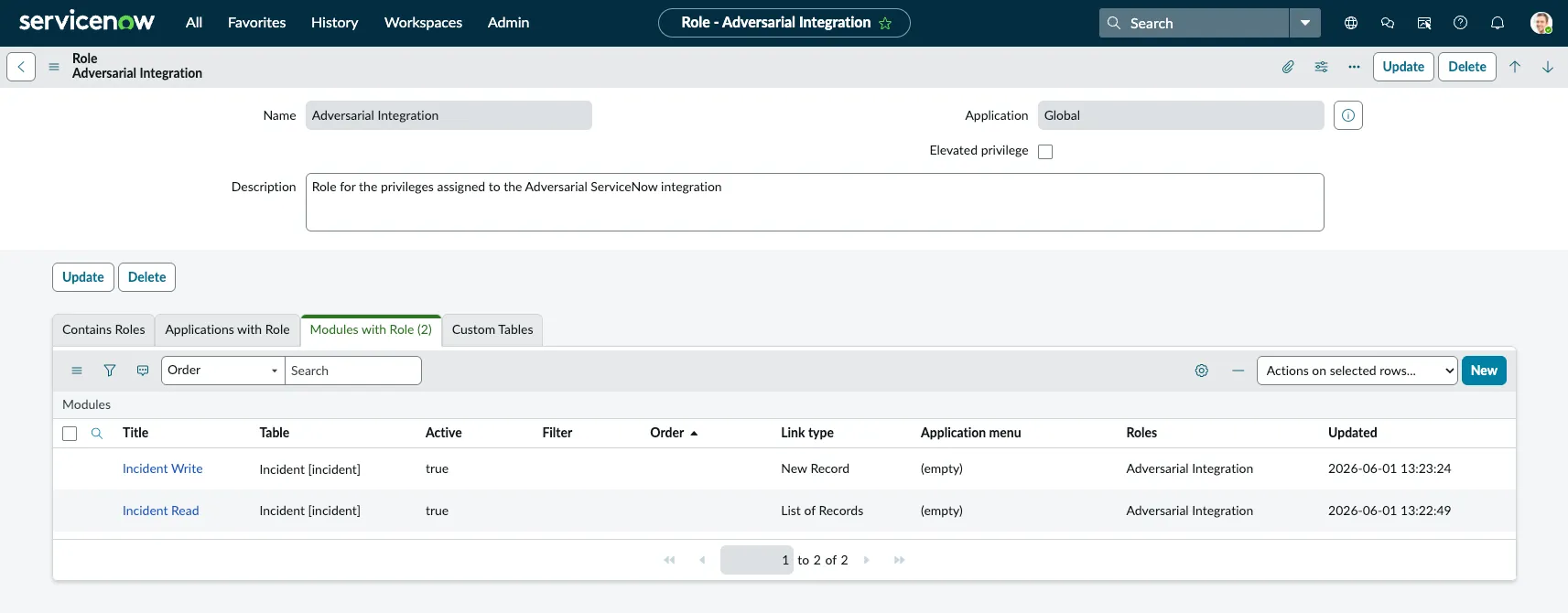Click the List of Records cell
1568x613 pixels.
(x=822, y=511)
